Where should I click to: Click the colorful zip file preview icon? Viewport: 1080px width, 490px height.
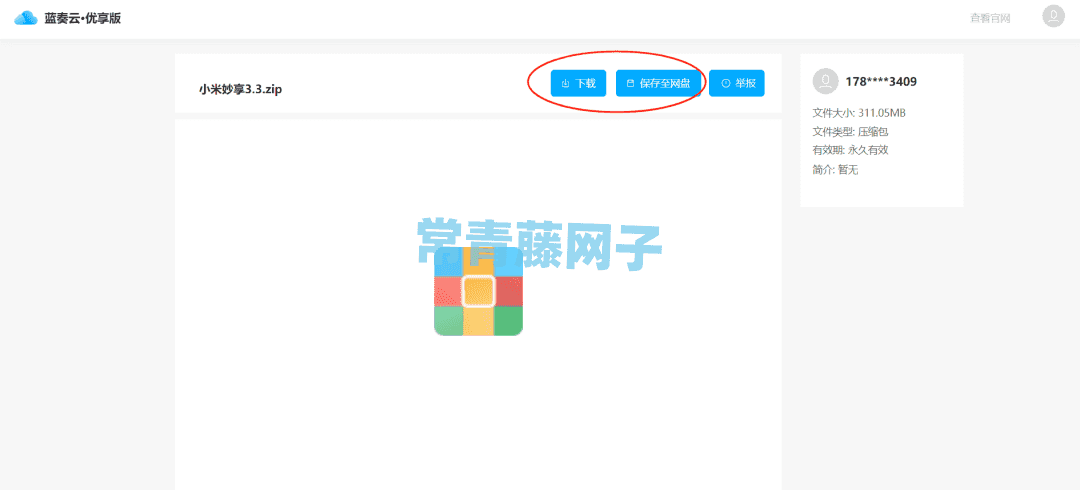479,292
